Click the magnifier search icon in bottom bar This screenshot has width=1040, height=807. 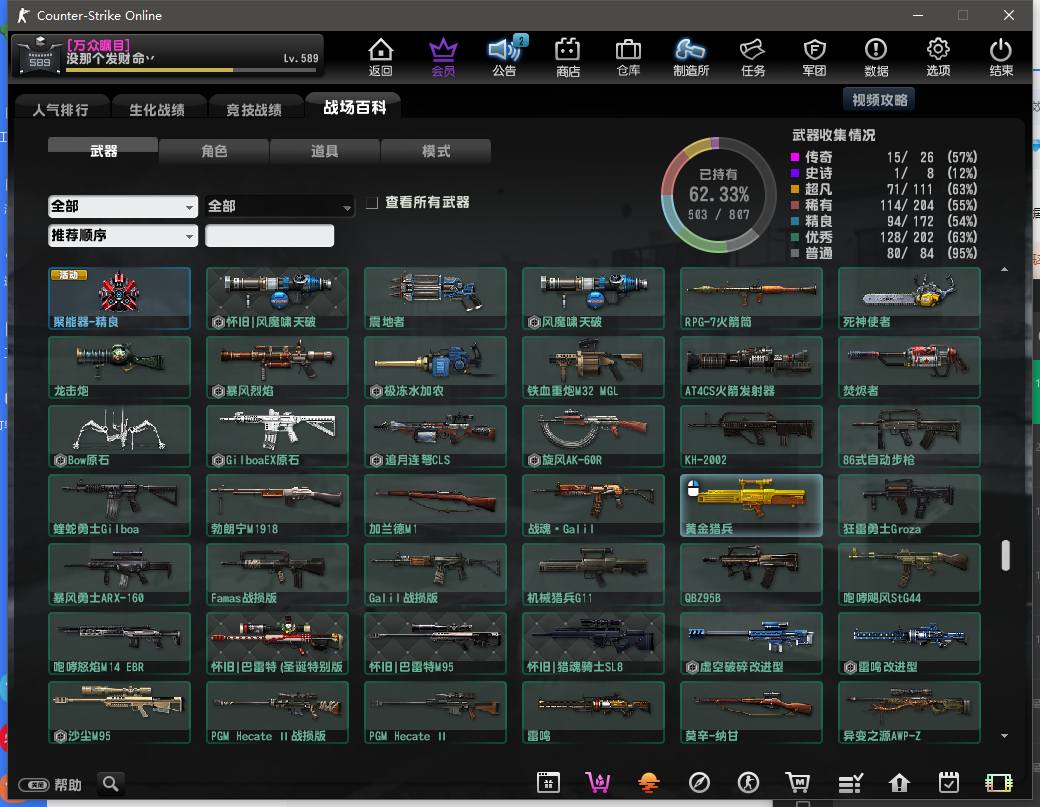[111, 784]
